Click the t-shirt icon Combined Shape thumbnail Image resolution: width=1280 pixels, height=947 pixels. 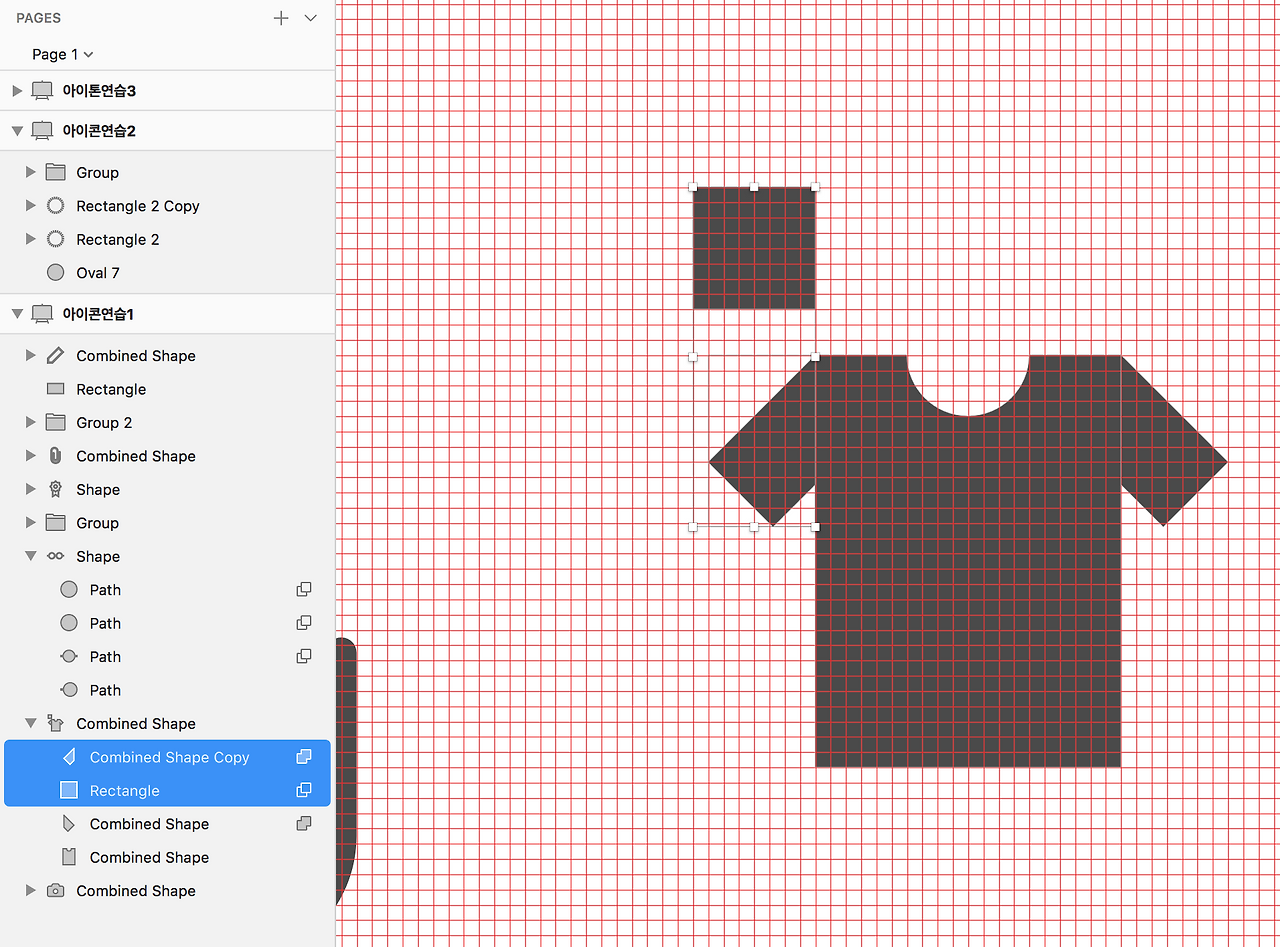56,723
